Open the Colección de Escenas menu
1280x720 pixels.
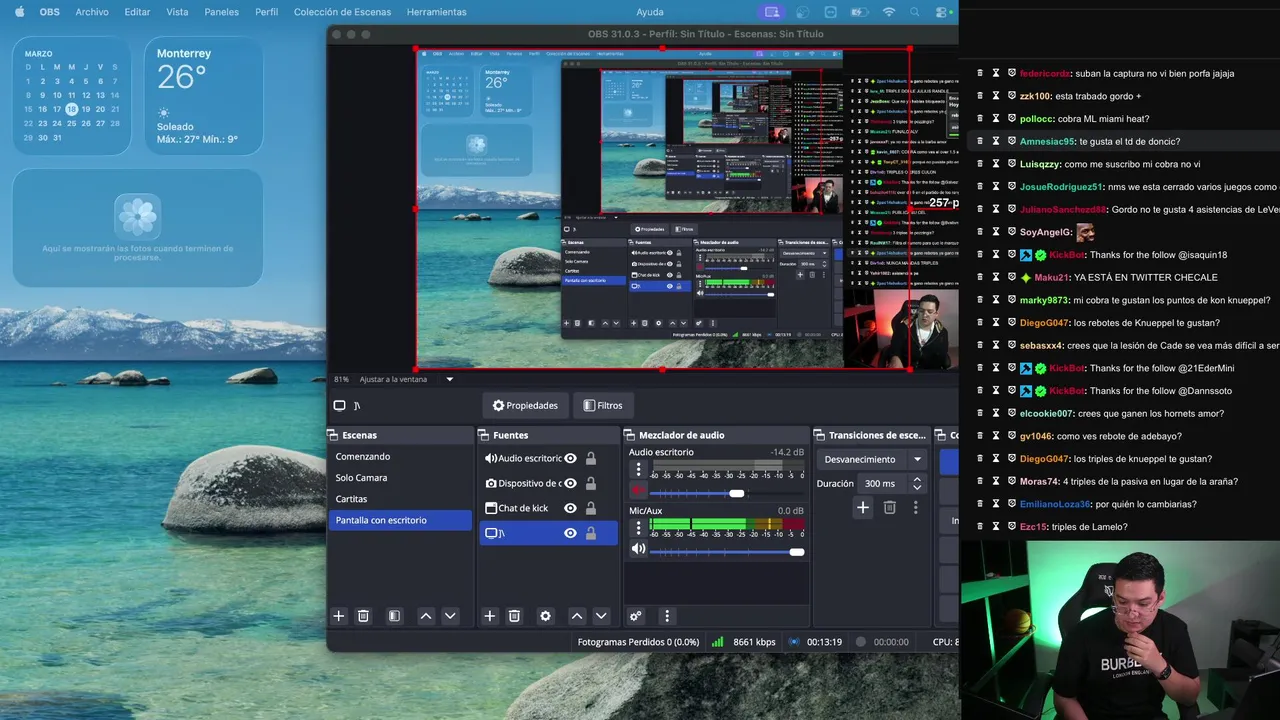coord(342,12)
